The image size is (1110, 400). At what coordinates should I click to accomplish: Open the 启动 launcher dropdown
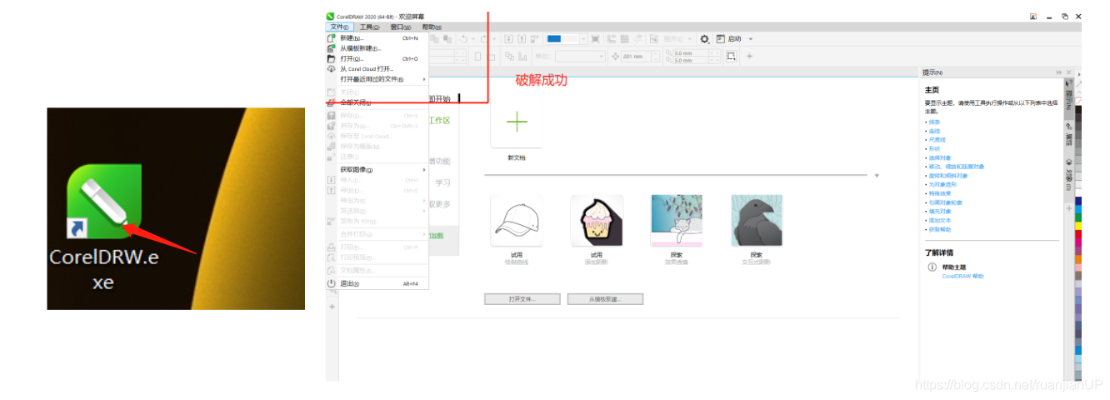tap(750, 39)
